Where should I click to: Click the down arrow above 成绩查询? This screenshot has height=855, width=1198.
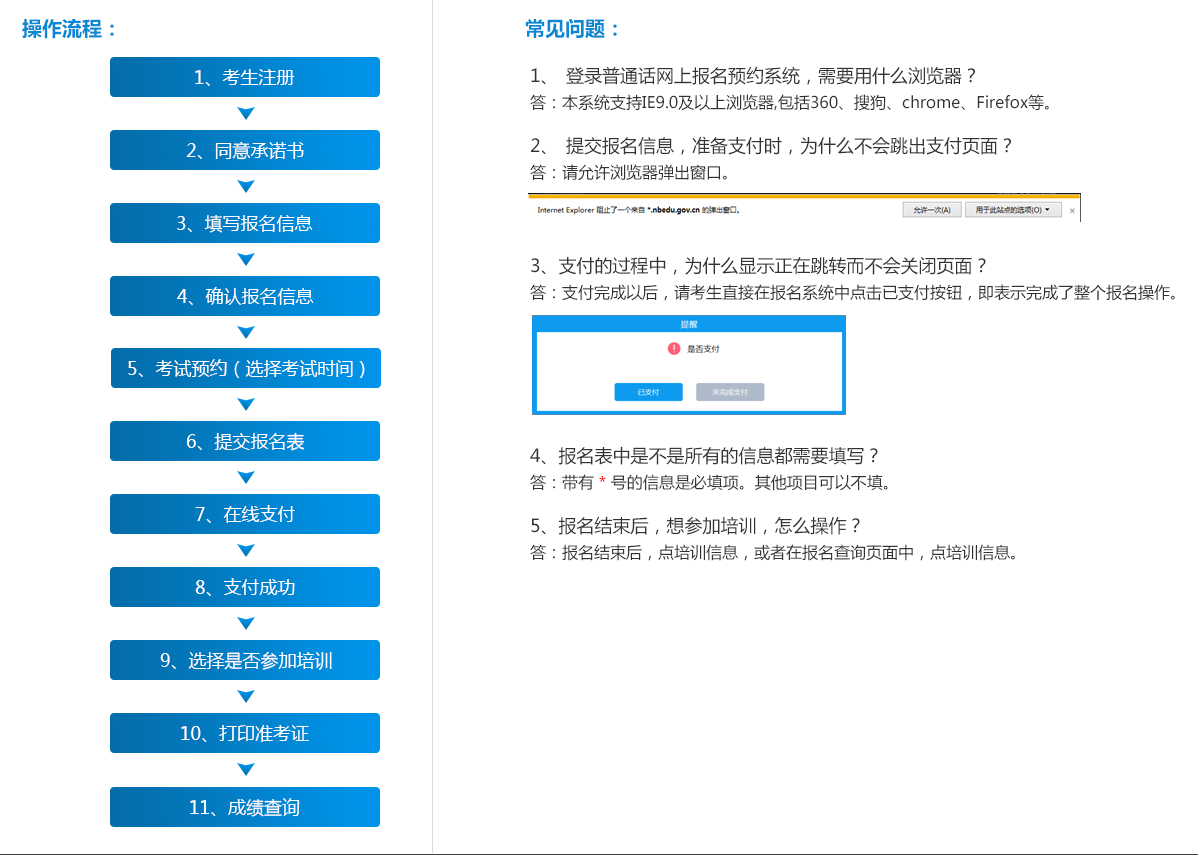click(245, 769)
